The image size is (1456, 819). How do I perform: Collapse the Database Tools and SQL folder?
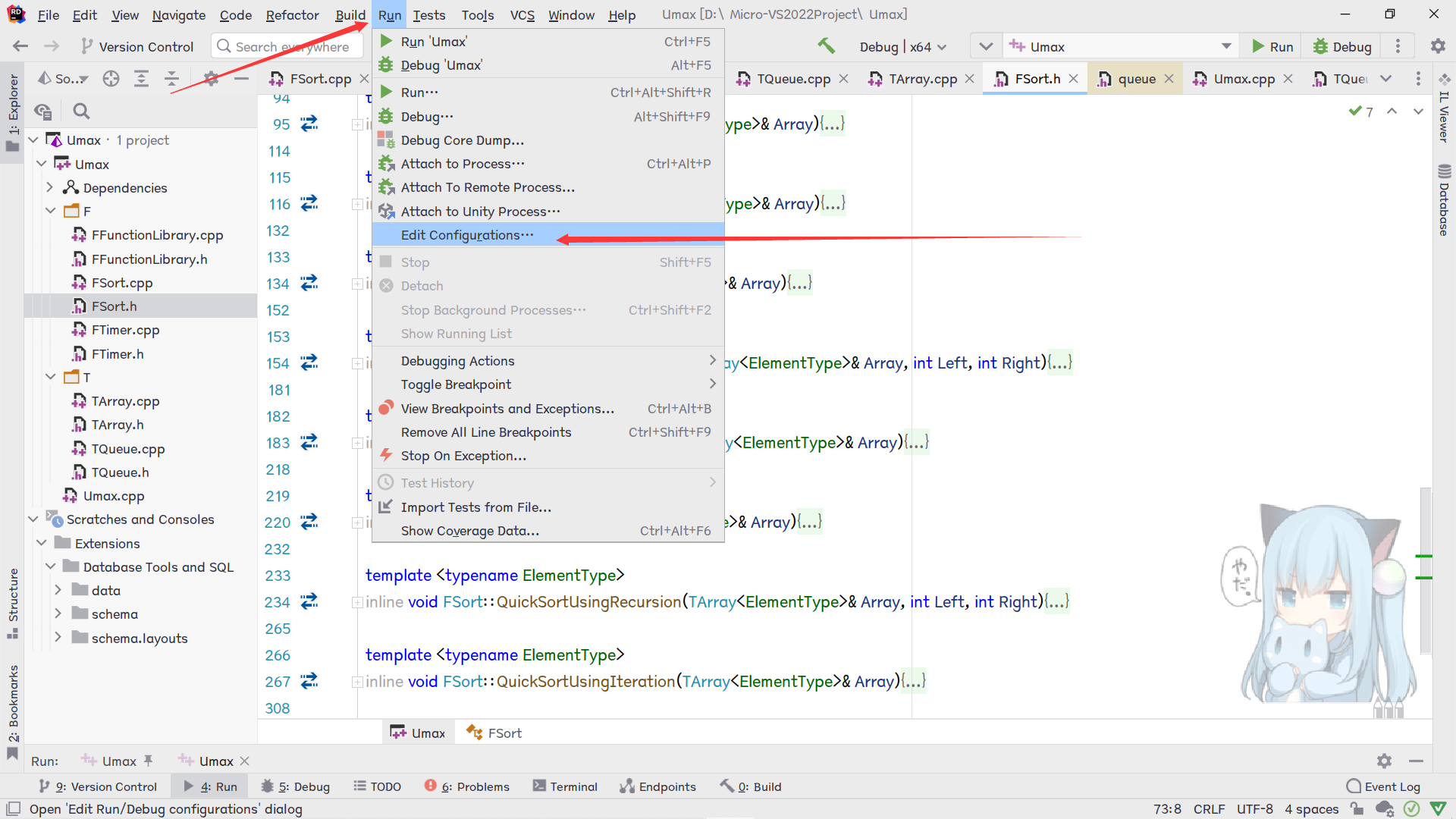(50, 566)
